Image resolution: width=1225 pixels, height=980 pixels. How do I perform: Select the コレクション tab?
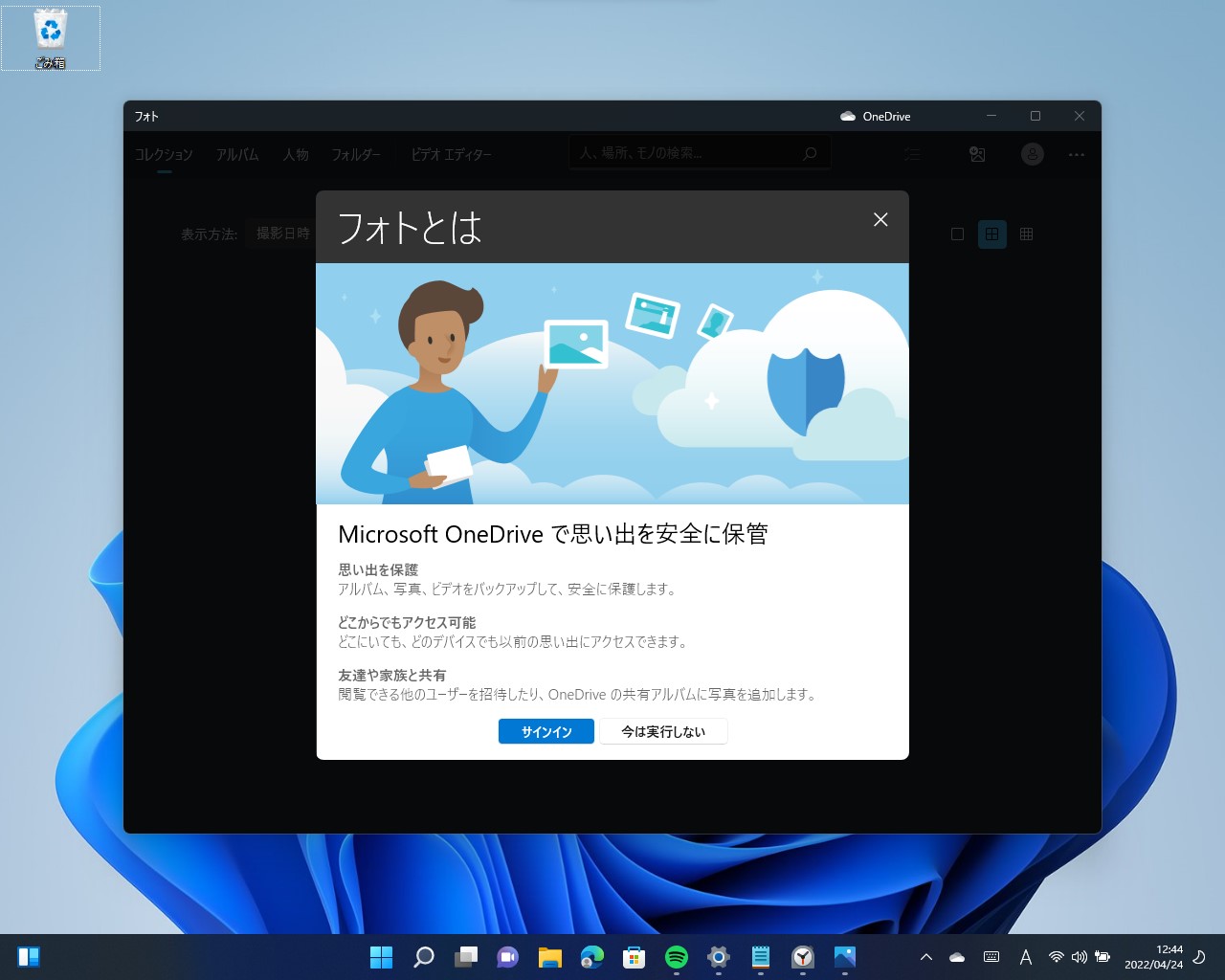tap(163, 154)
